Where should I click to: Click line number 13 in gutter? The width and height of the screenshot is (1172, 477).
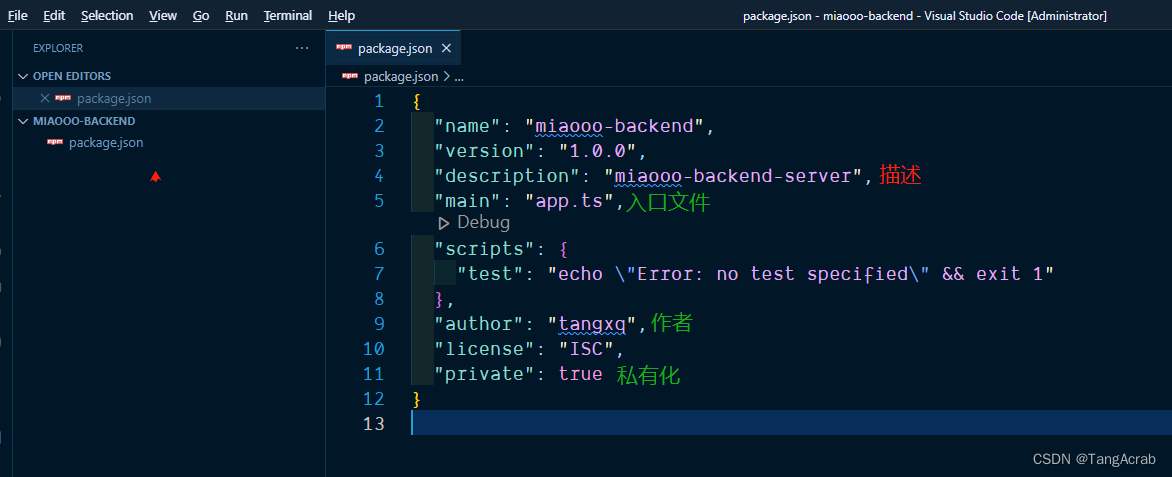pyautogui.click(x=374, y=424)
